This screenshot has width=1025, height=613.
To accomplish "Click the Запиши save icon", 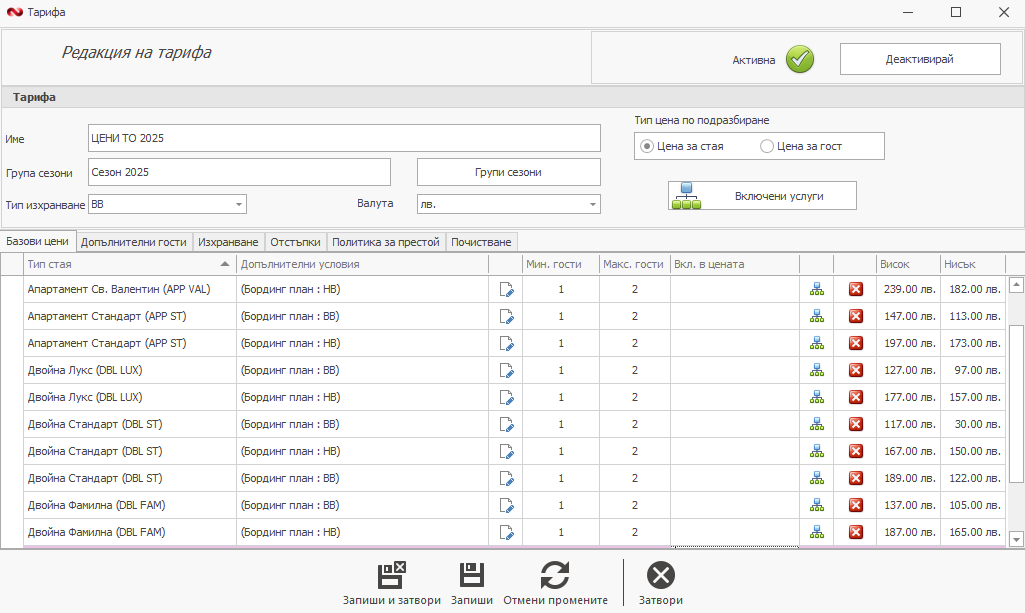I will [471, 576].
